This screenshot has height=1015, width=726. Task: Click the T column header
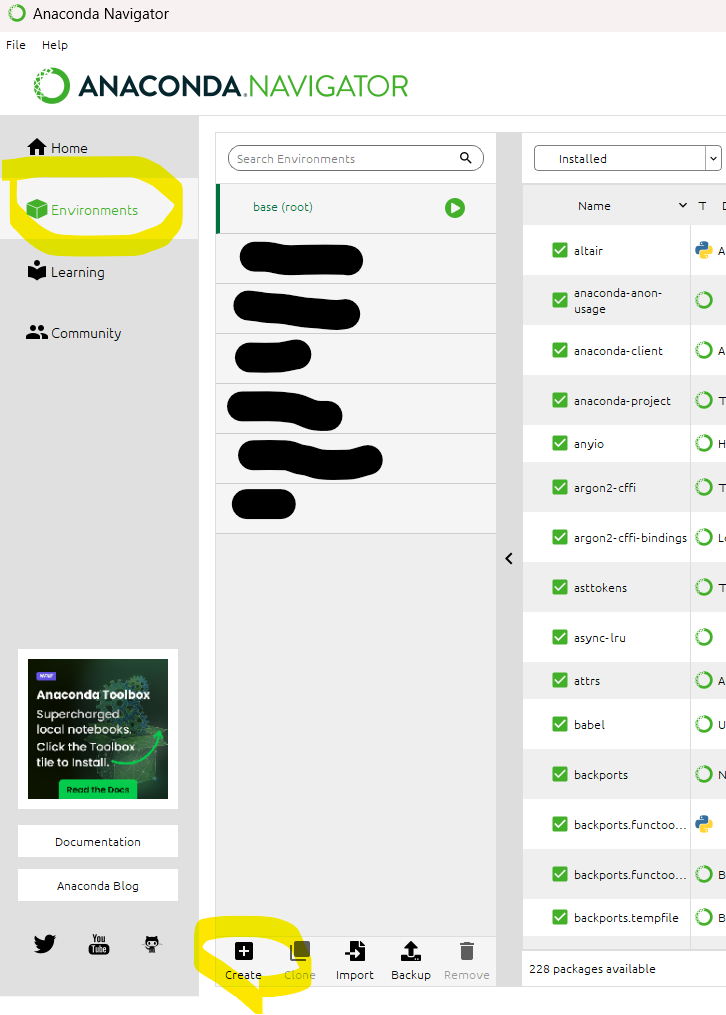tap(702, 206)
